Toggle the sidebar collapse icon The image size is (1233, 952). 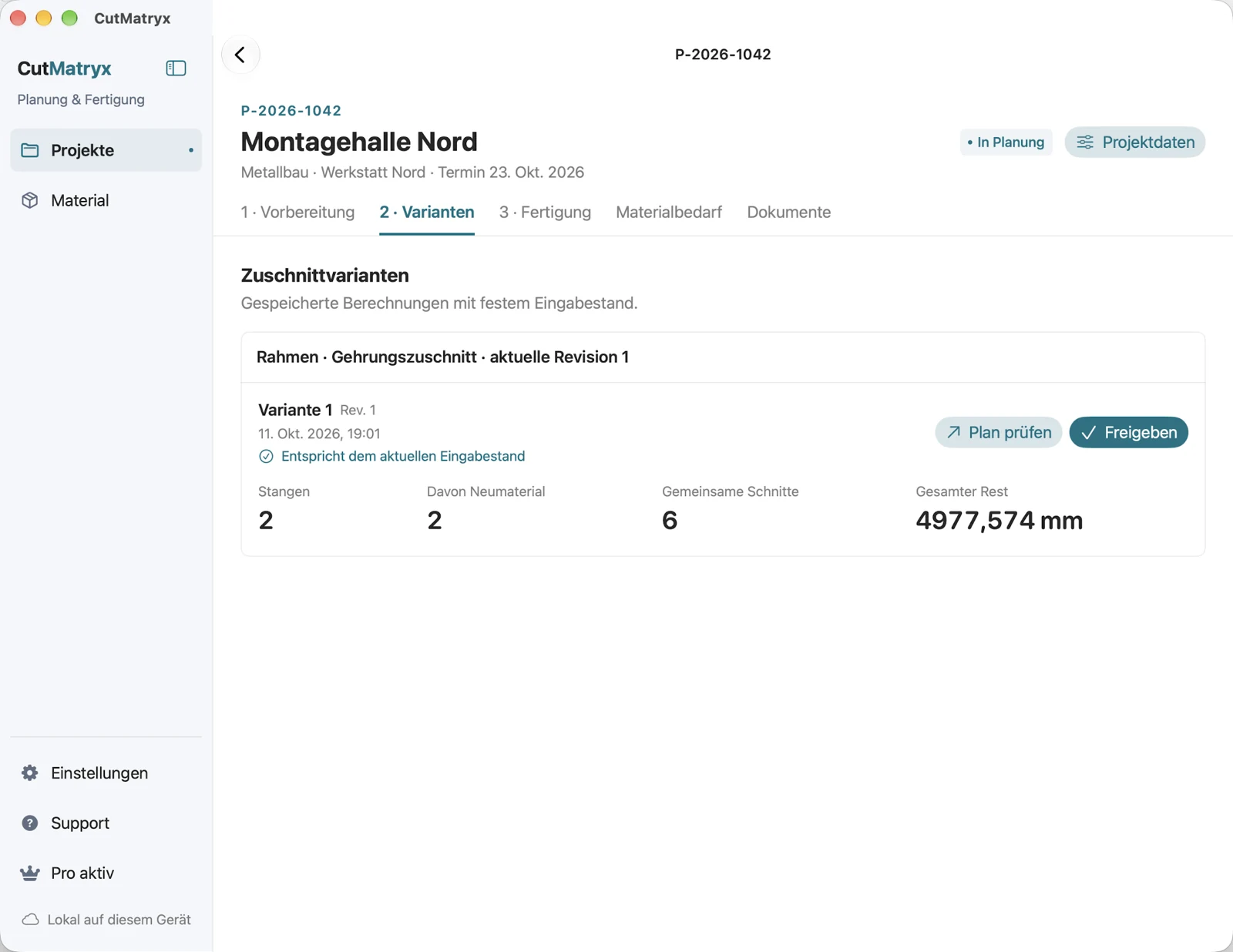tap(176, 69)
